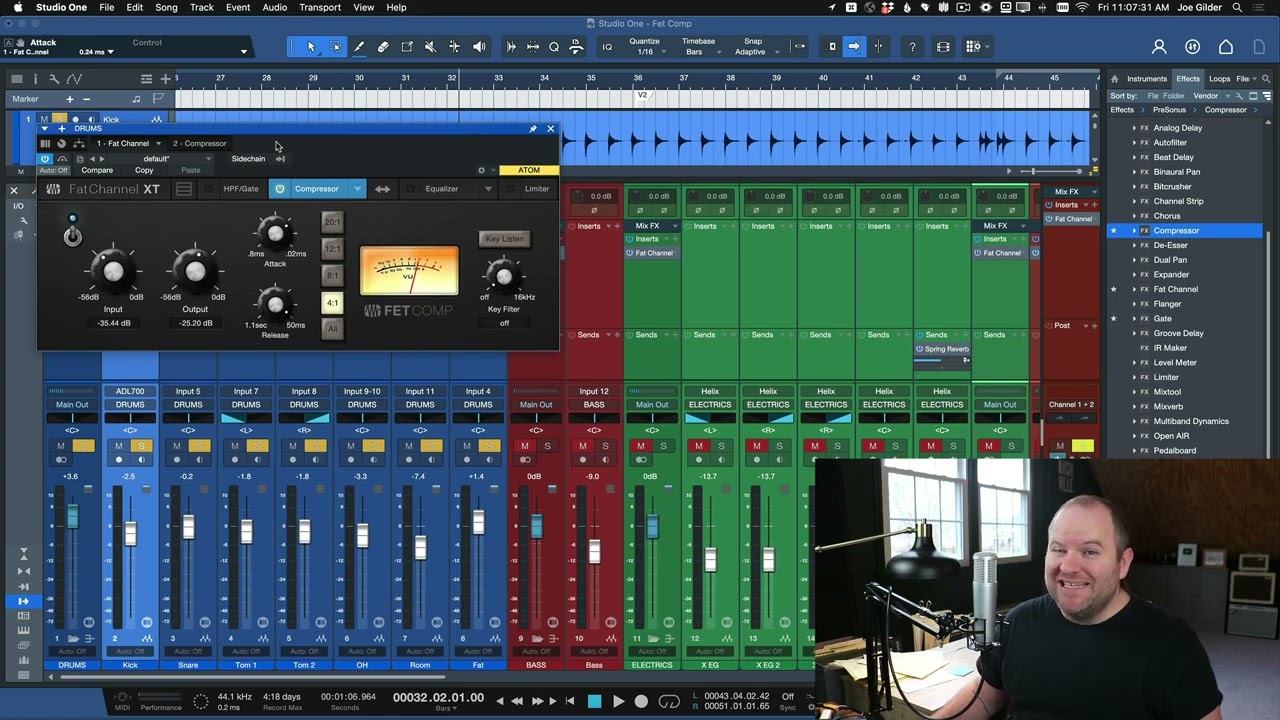Switch to the 2 - Compressor plugin tab

pyautogui.click(x=200, y=144)
